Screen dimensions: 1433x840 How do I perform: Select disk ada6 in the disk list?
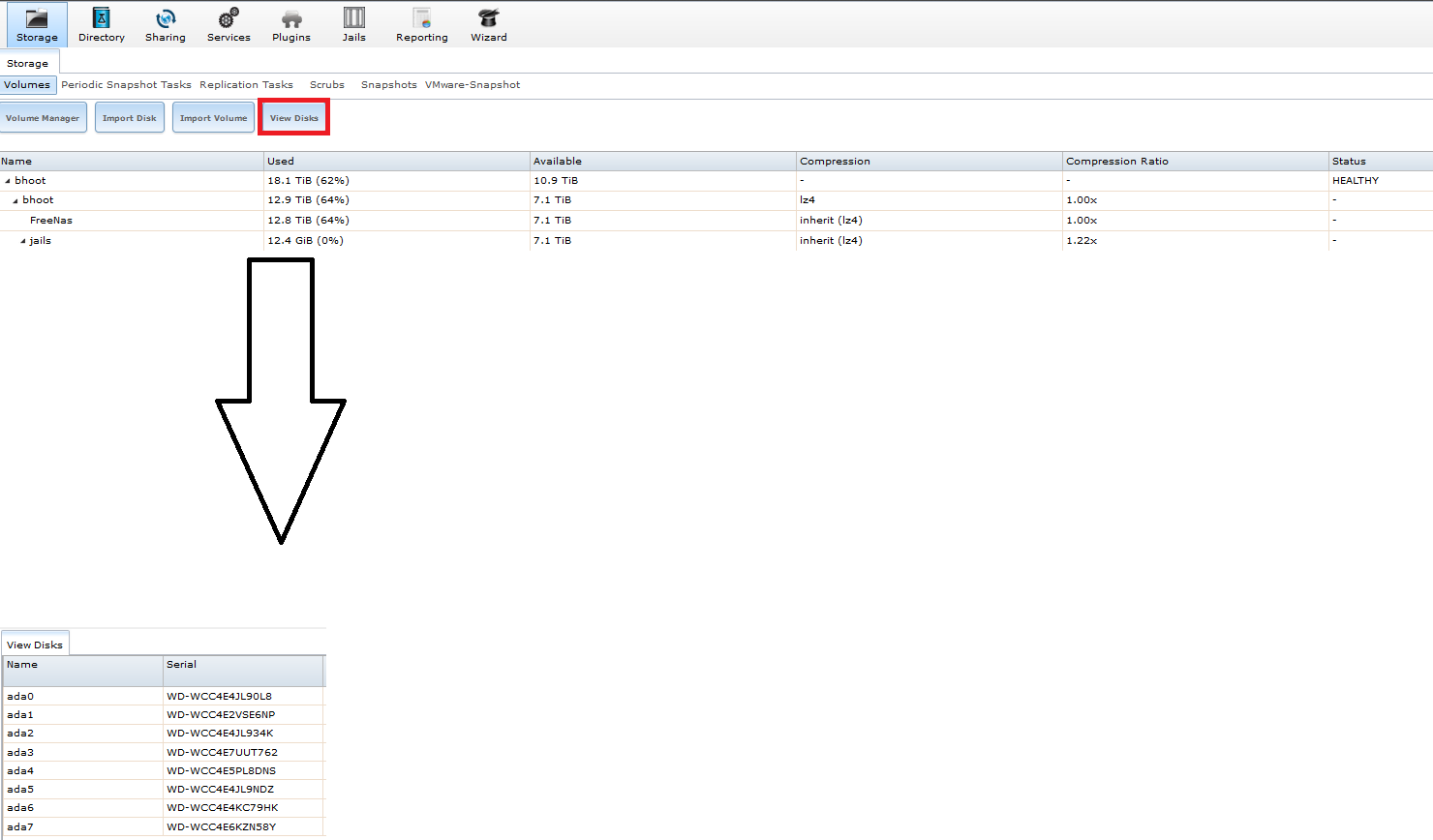tap(20, 808)
